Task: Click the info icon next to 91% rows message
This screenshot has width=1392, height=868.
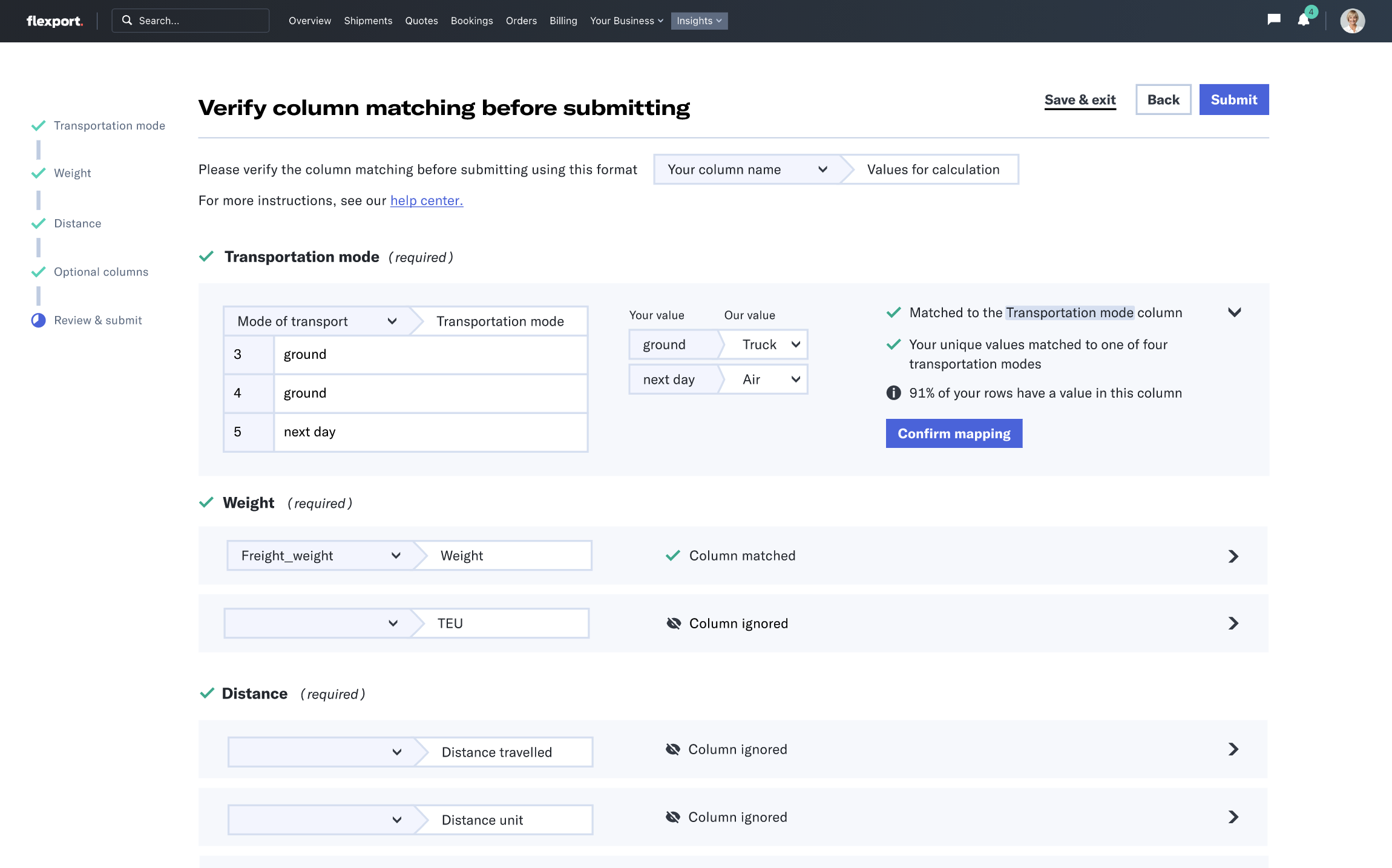Action: pyautogui.click(x=893, y=393)
